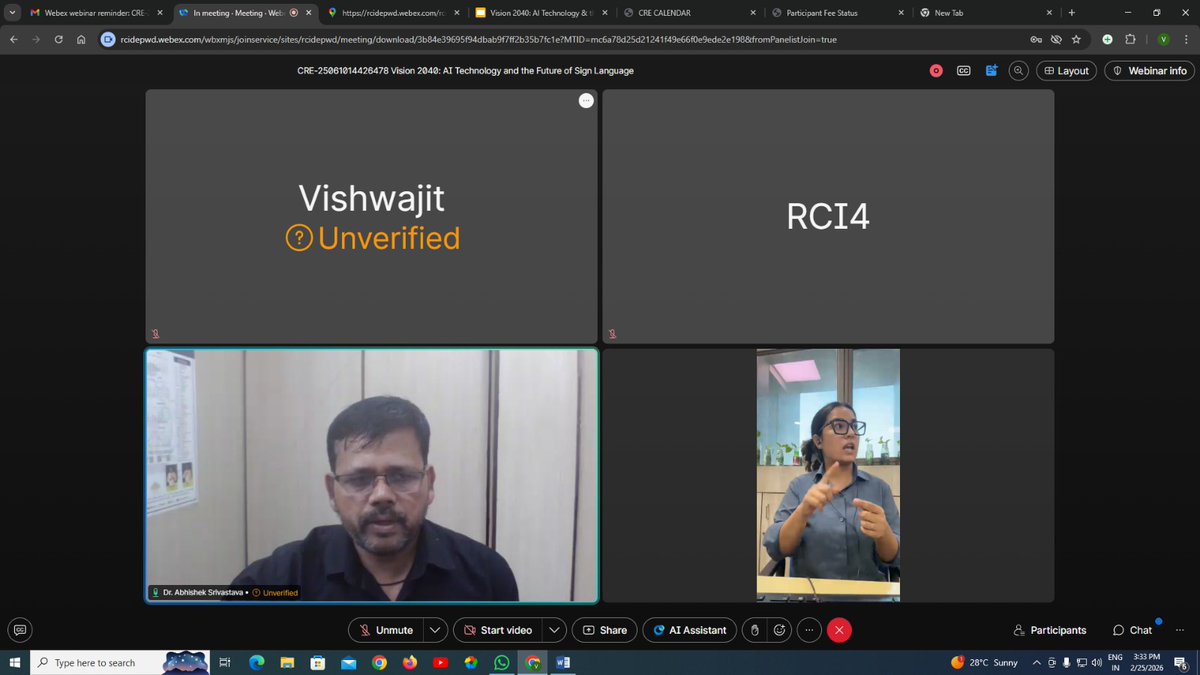Unmute the microphone in the meeting
Screen dimensions: 1200x675
[386, 630]
